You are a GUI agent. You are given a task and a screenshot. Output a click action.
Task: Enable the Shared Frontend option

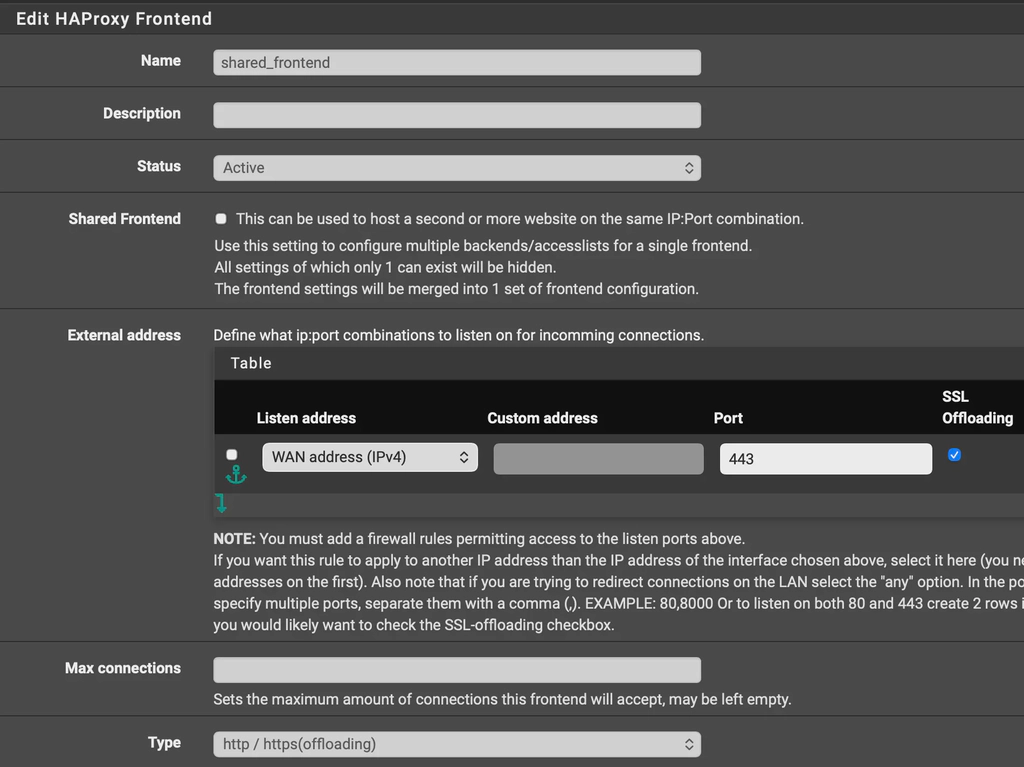(220, 218)
